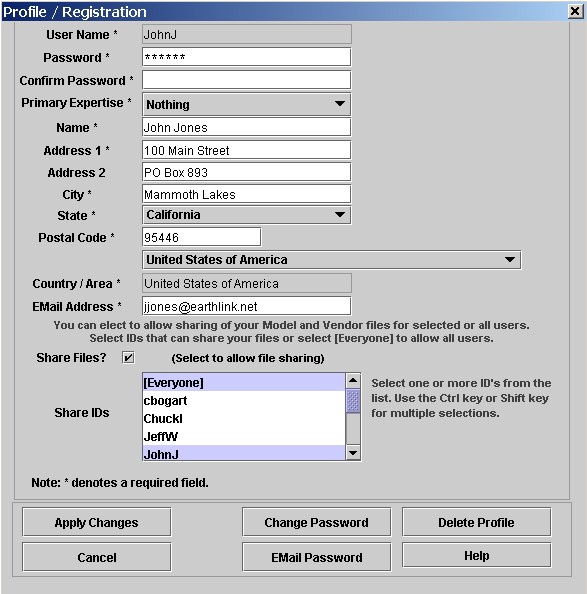Close the Profile / Registration dialog
Screen dimensions: 587x594
(575, 11)
